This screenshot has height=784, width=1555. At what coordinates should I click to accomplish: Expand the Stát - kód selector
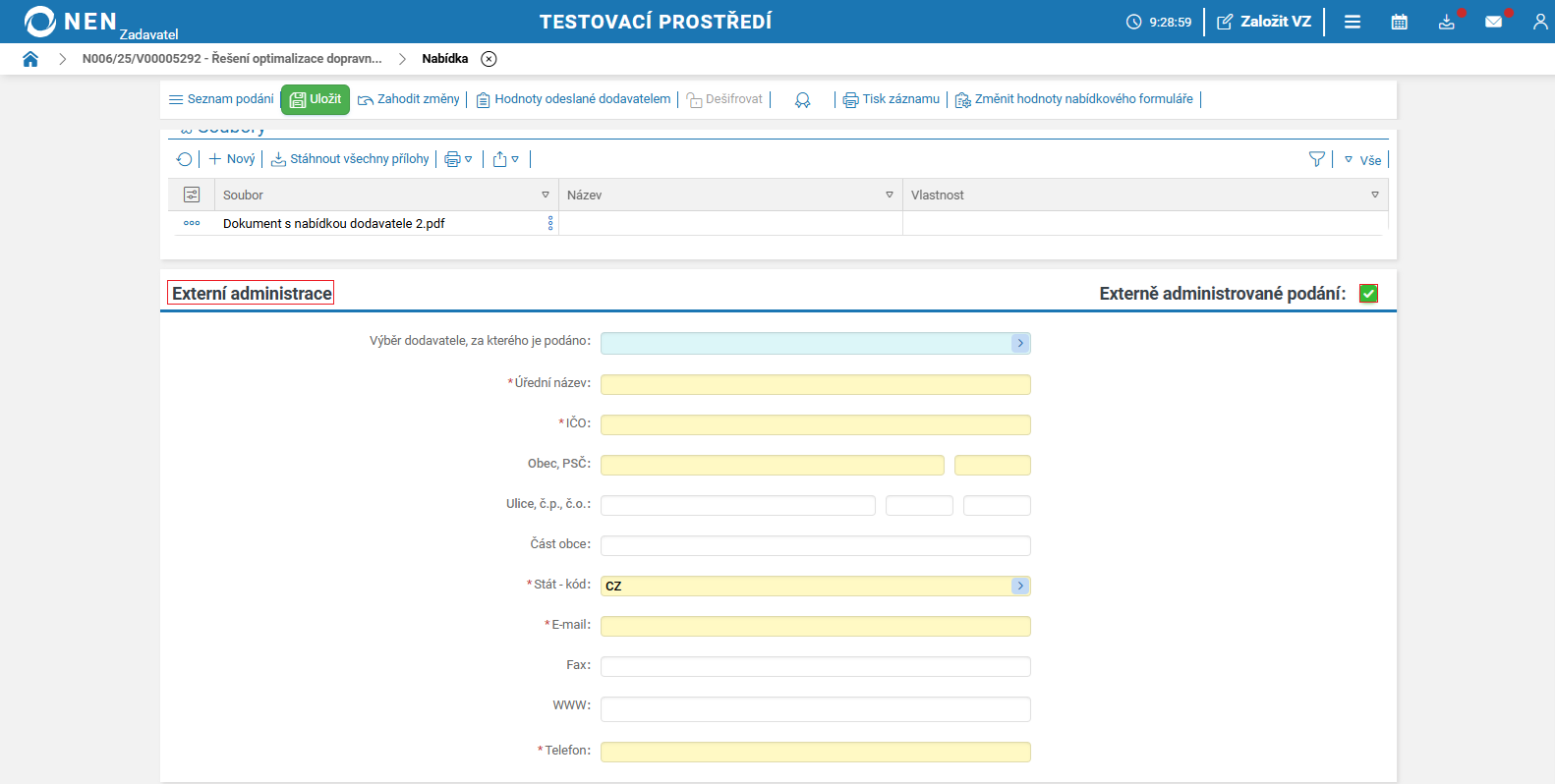click(x=1020, y=586)
